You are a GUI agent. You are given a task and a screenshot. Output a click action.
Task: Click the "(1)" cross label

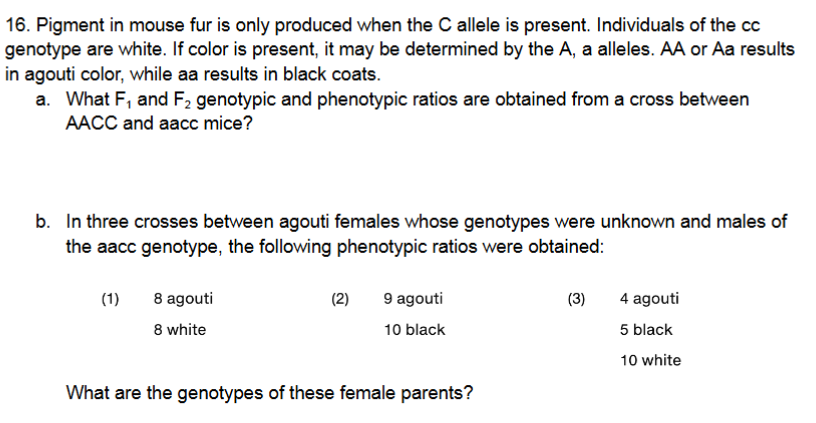pyautogui.click(x=110, y=298)
